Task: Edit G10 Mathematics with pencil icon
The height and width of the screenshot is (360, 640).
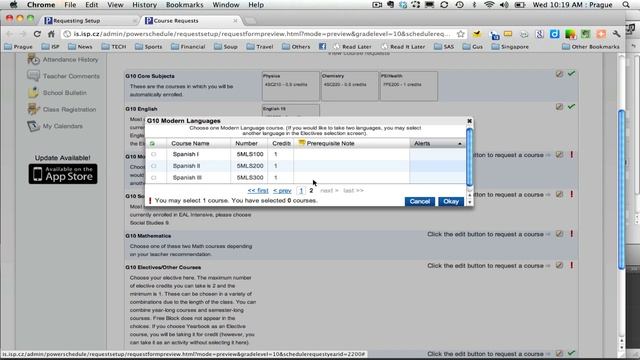Action: [x=559, y=234]
